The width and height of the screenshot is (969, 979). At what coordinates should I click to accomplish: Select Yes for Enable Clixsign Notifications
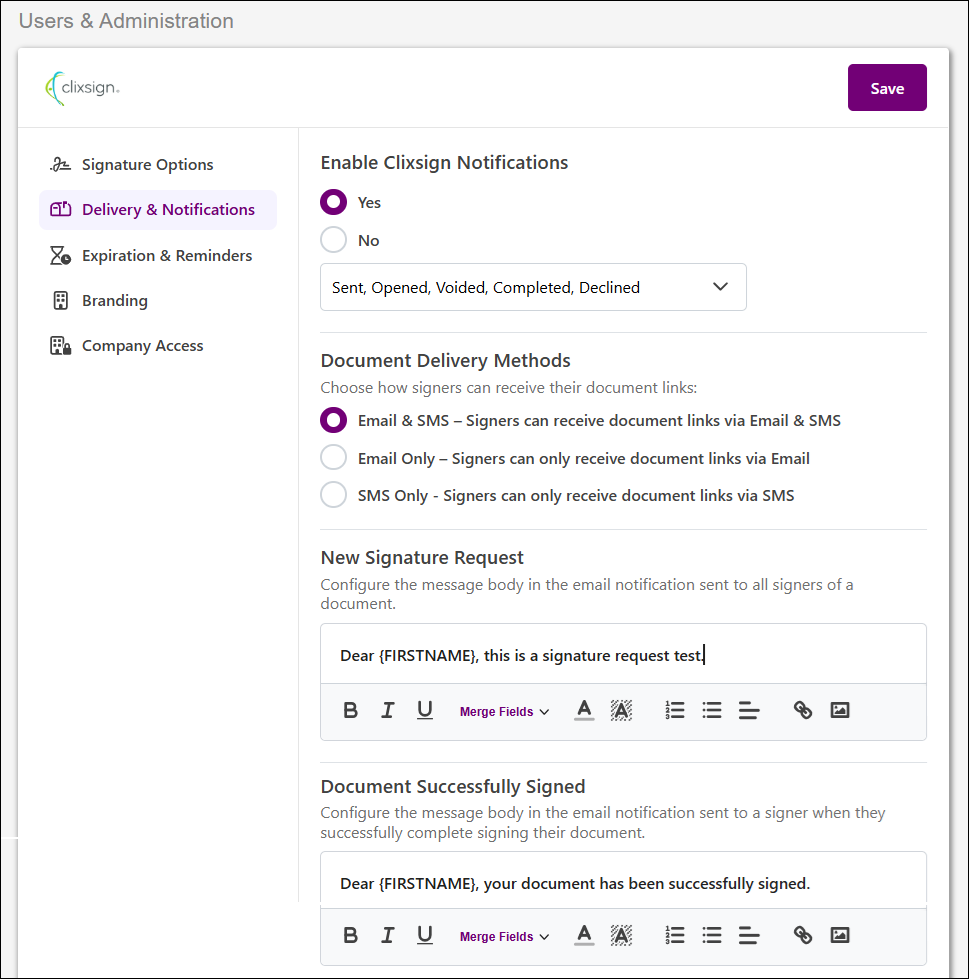coord(333,202)
